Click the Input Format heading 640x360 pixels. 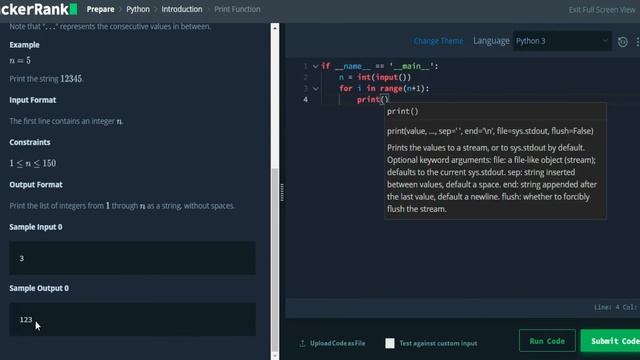coord(33,100)
